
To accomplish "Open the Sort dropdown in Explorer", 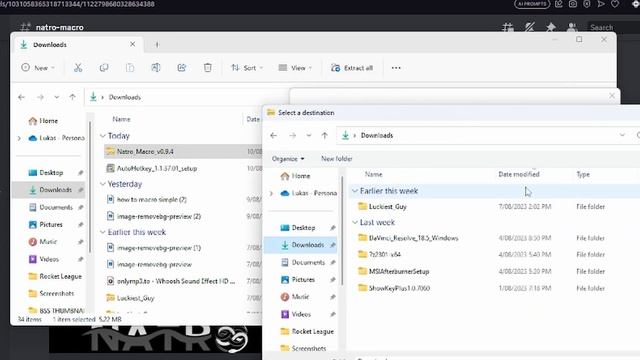I will (x=247, y=68).
